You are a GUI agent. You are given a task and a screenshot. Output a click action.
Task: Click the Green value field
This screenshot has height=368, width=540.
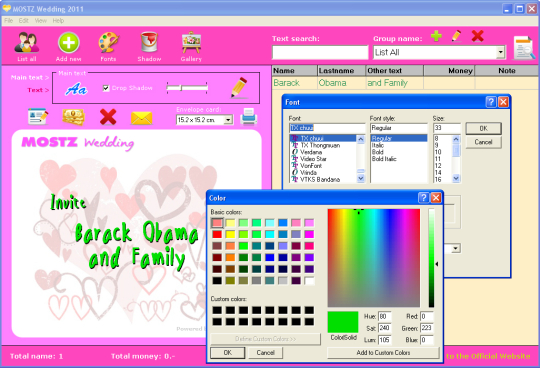tap(426, 328)
